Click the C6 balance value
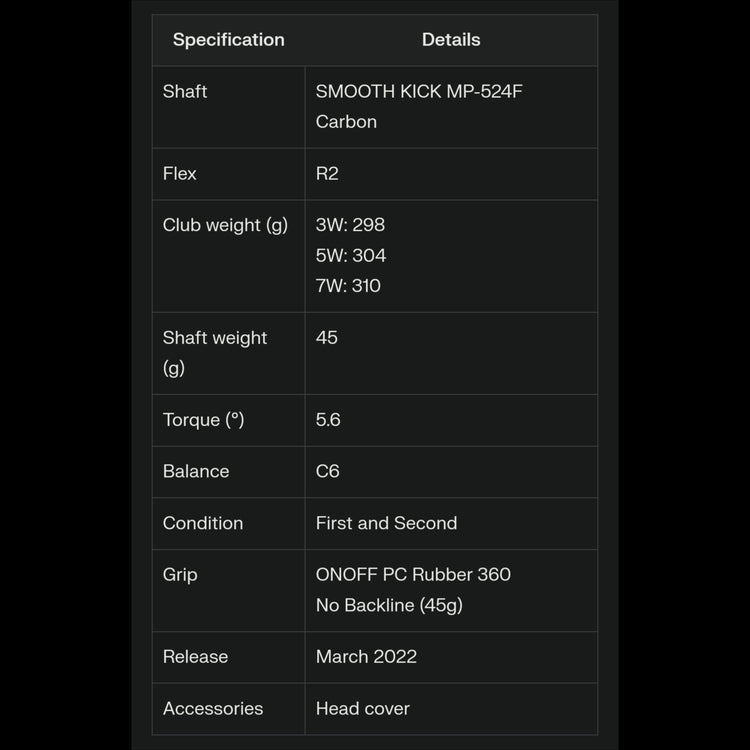The width and height of the screenshot is (750, 750). coord(328,472)
